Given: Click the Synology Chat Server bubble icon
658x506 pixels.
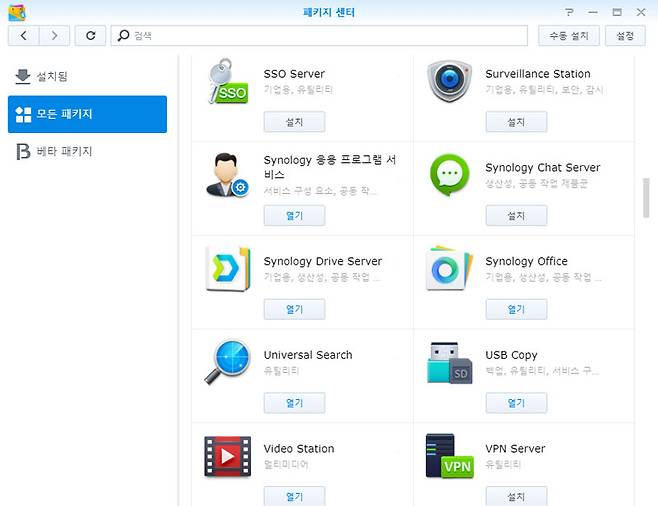Looking at the screenshot, I should click(449, 174).
